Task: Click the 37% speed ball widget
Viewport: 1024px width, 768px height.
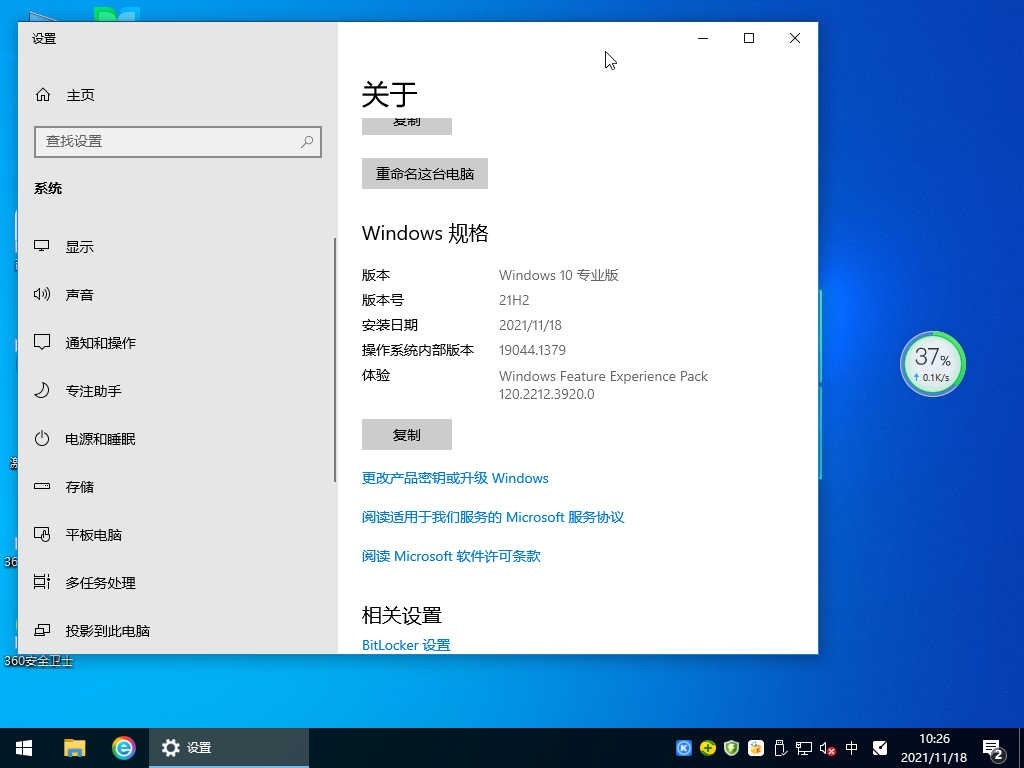Action: click(x=932, y=363)
